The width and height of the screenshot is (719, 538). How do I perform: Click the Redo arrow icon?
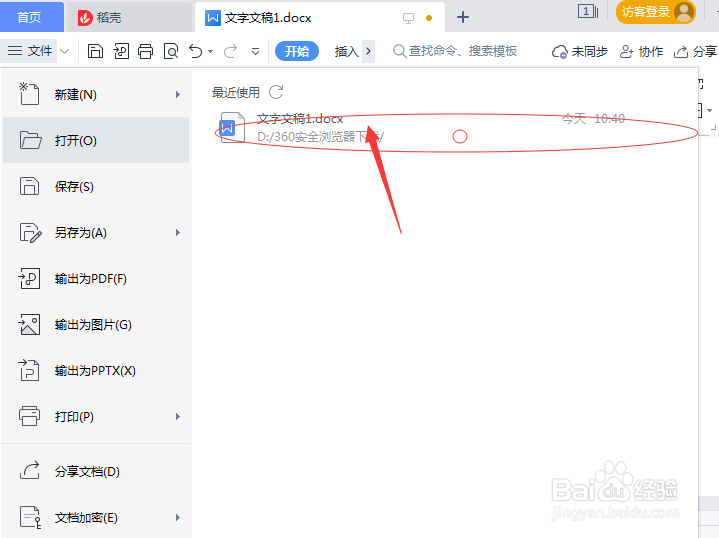tap(230, 51)
